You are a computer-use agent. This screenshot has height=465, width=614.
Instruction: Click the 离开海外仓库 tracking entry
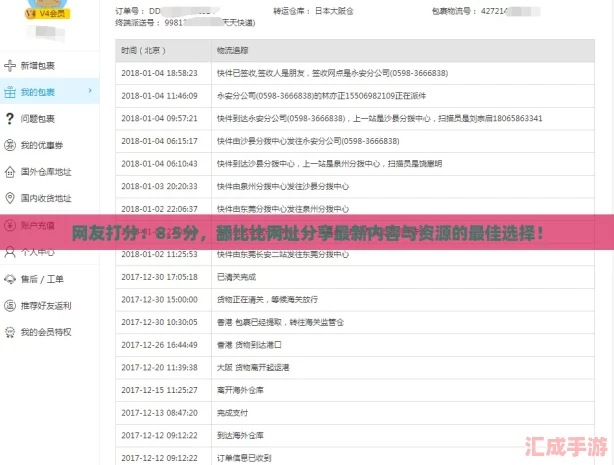coord(240,391)
